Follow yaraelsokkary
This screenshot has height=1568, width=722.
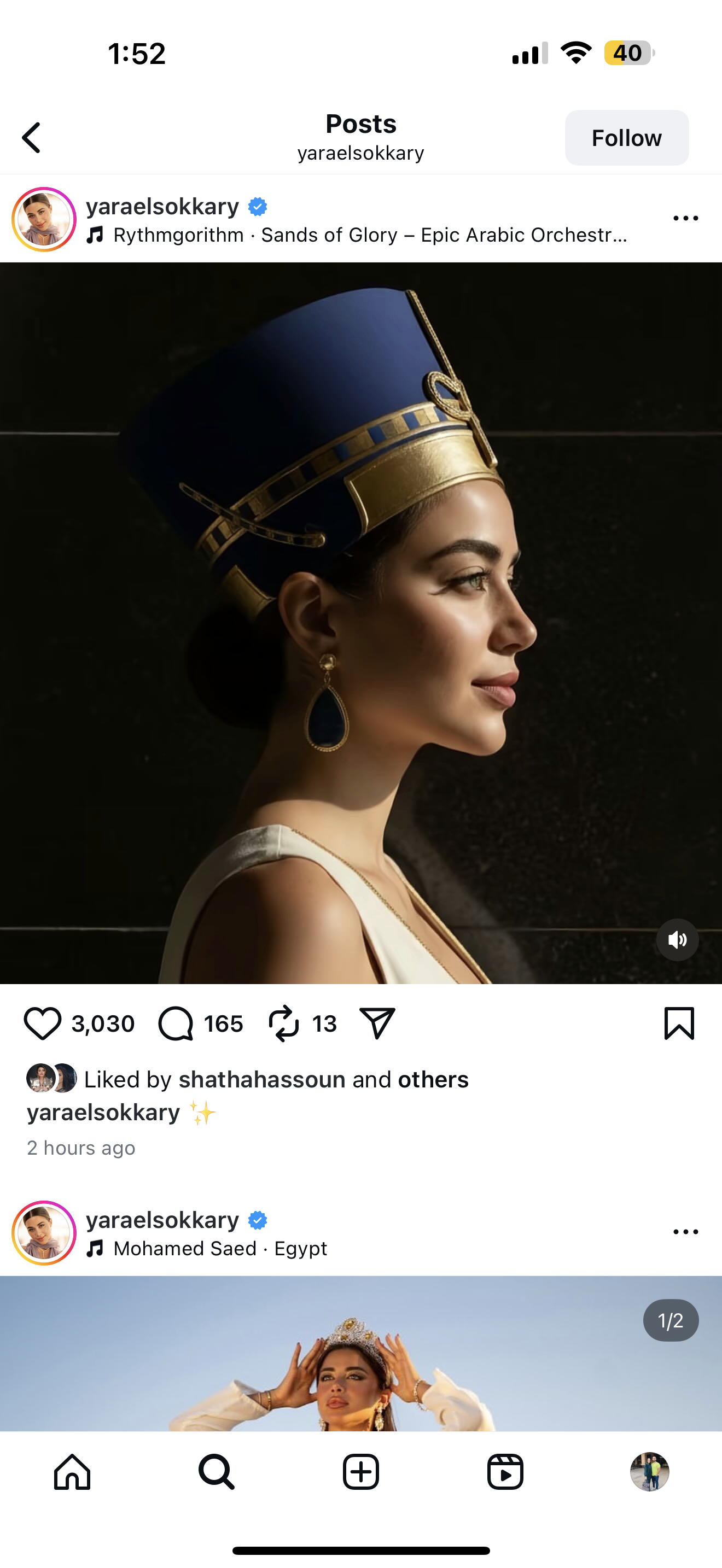point(626,138)
